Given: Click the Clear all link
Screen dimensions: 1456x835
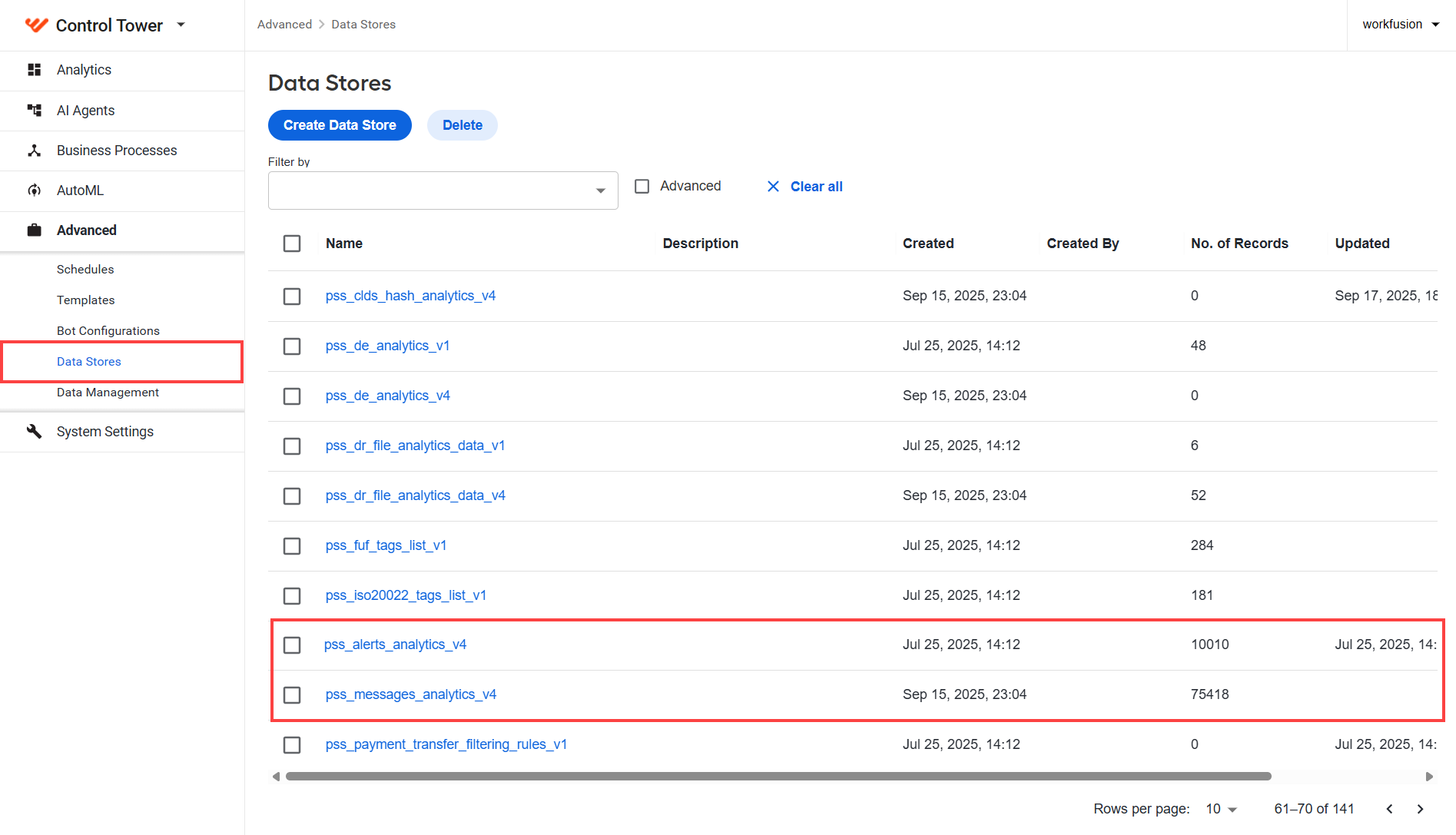Looking at the screenshot, I should [817, 187].
